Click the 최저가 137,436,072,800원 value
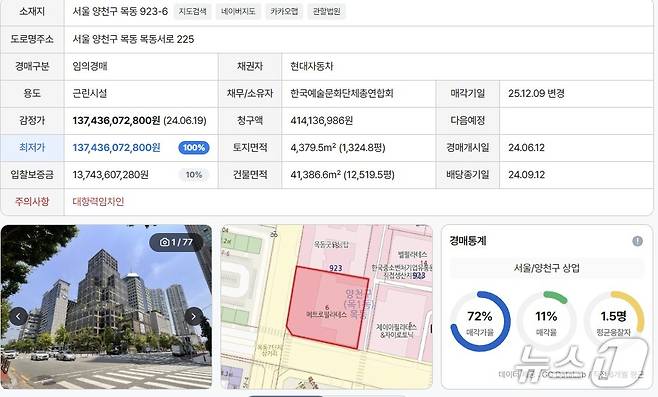 [116, 148]
